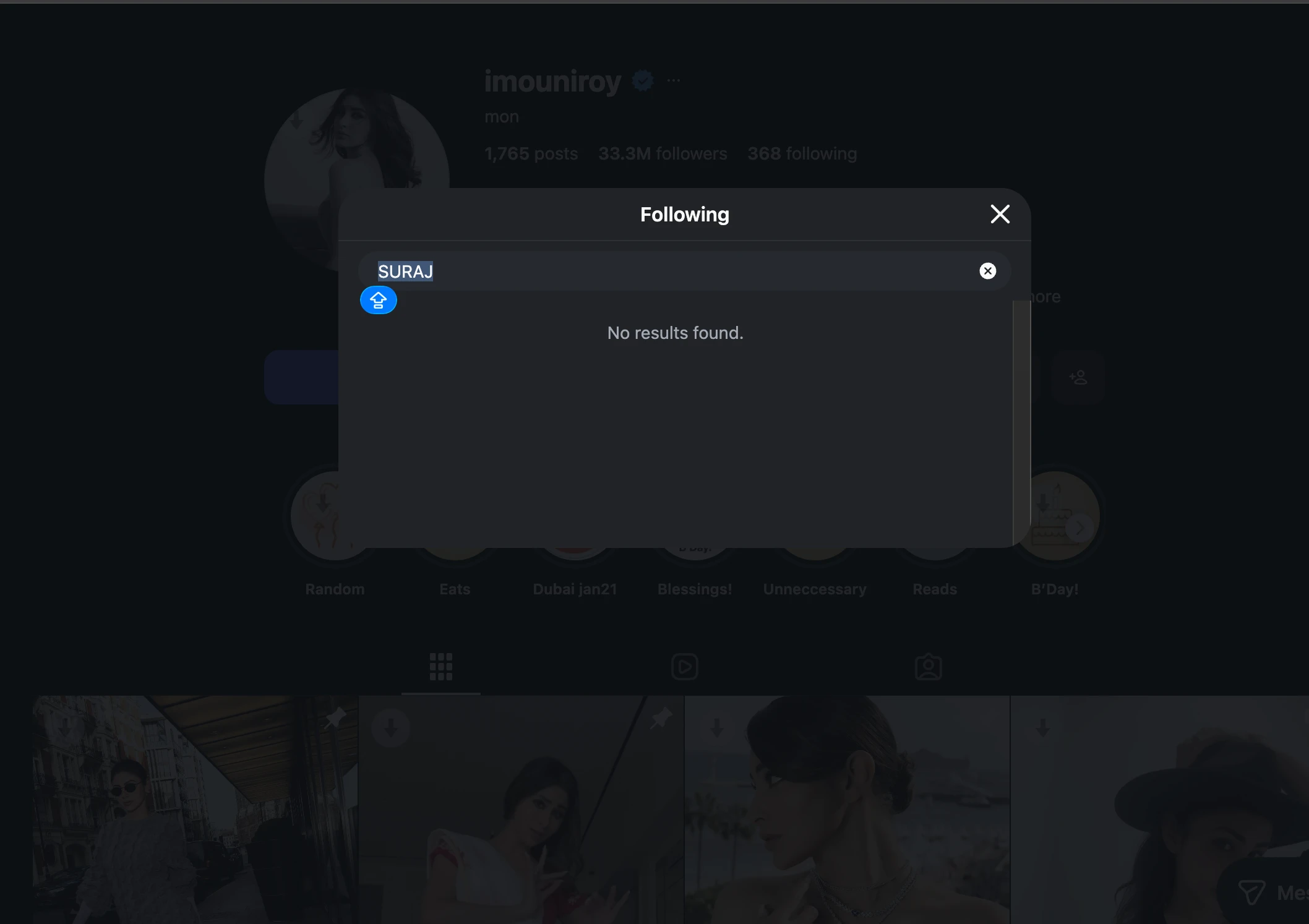1309x924 pixels.
Task: Click the 1,765 posts count
Action: click(x=531, y=153)
